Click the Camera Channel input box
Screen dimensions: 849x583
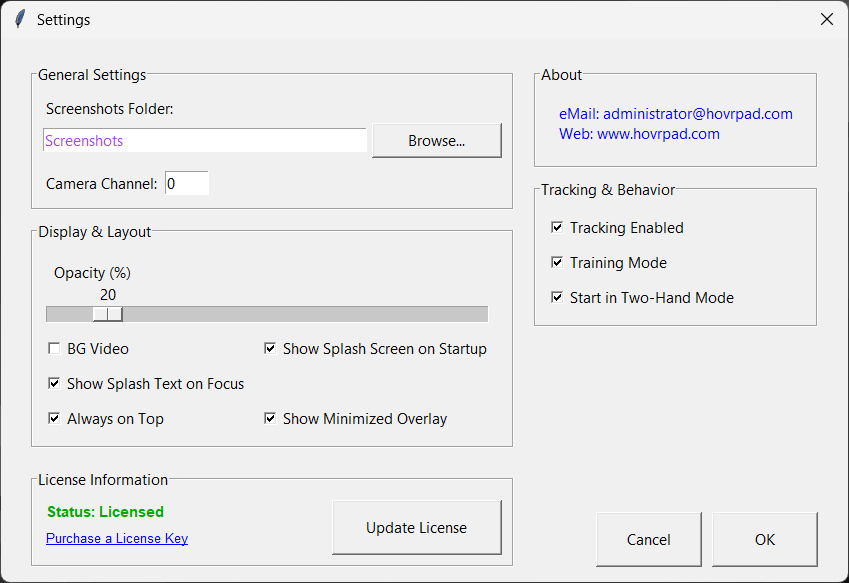pos(187,184)
